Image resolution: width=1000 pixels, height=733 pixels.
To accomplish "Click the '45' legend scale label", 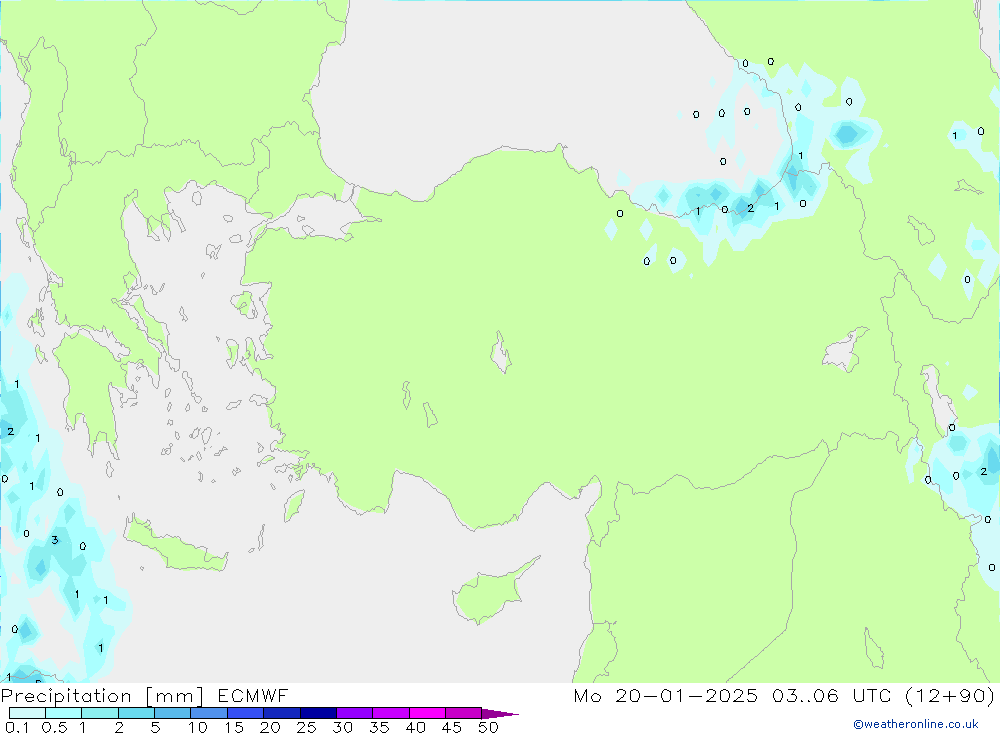I will click(x=452, y=727).
